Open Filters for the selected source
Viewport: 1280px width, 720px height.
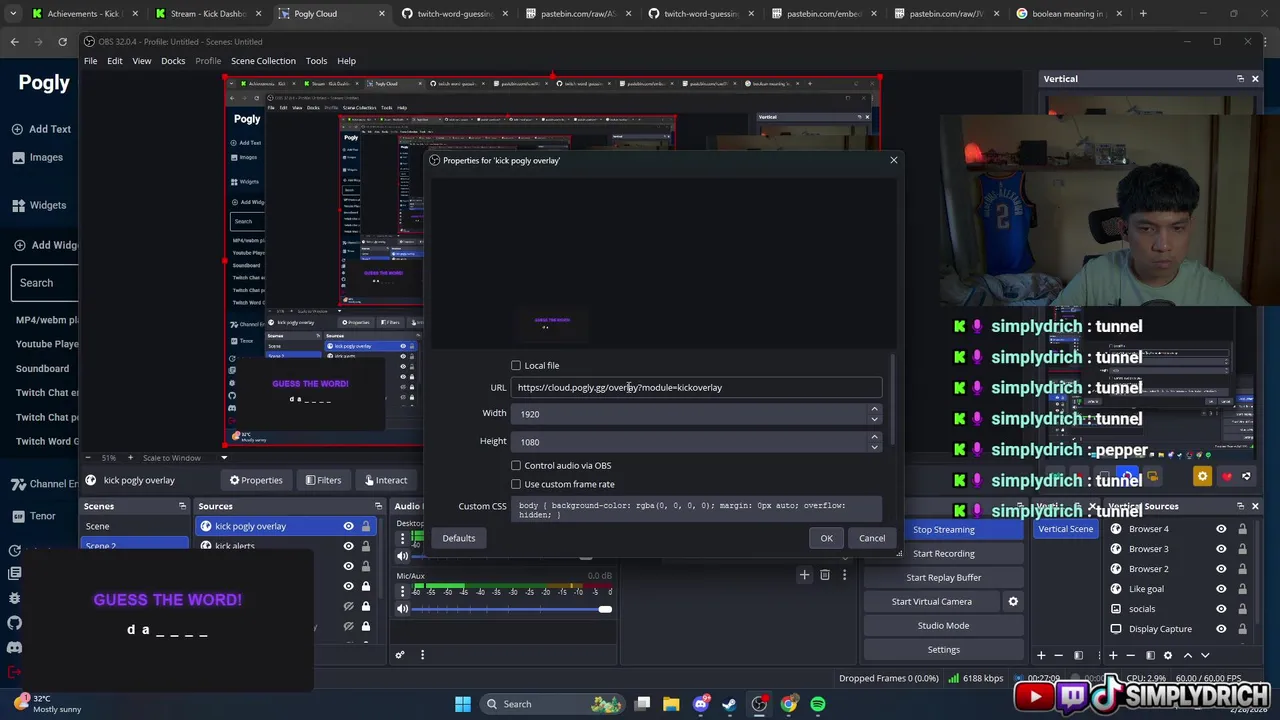coord(323,480)
